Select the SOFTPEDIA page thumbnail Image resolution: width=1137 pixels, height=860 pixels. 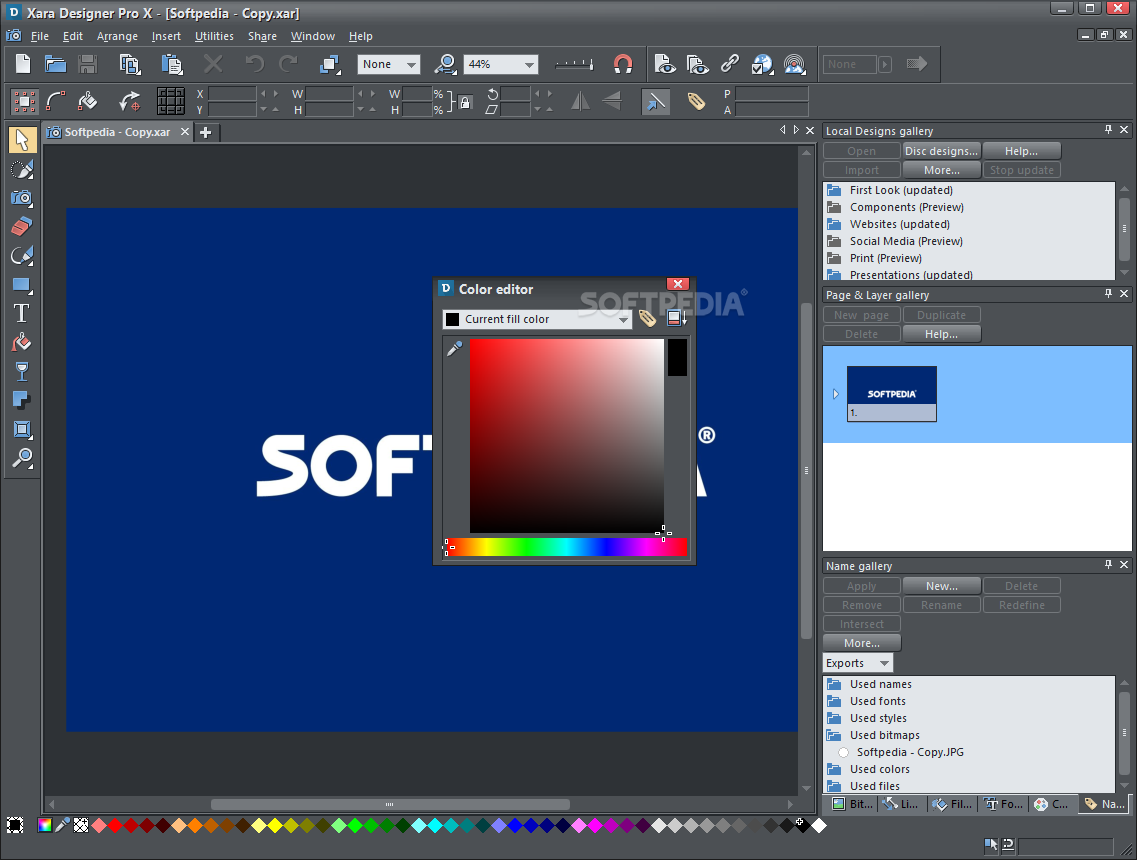[892, 394]
